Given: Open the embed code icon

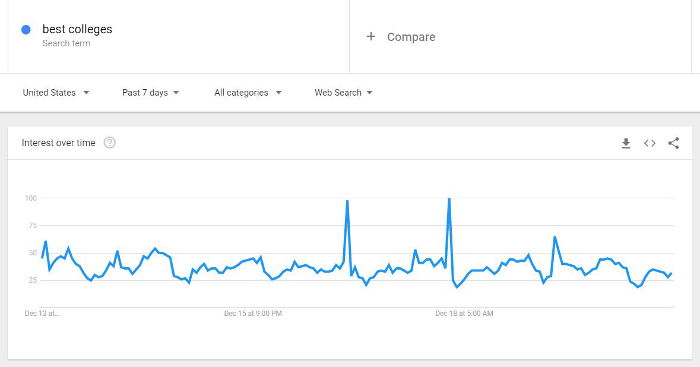Looking at the screenshot, I should [x=650, y=143].
